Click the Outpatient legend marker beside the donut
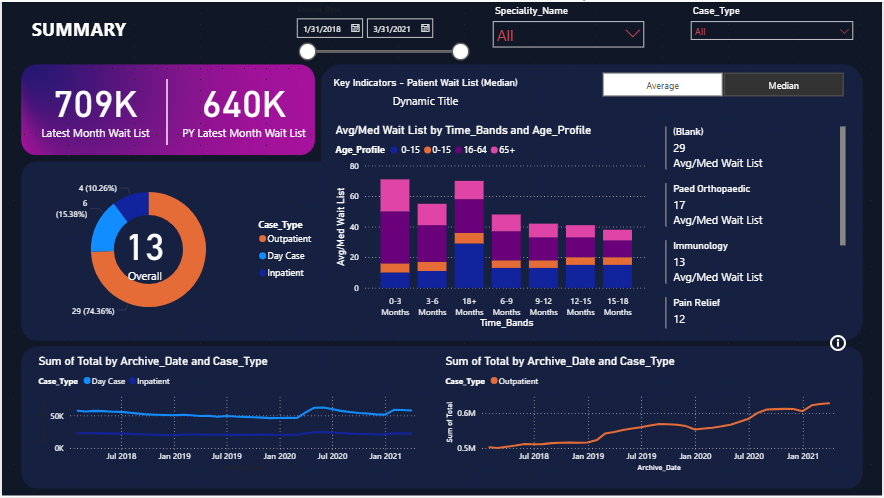 coord(262,239)
